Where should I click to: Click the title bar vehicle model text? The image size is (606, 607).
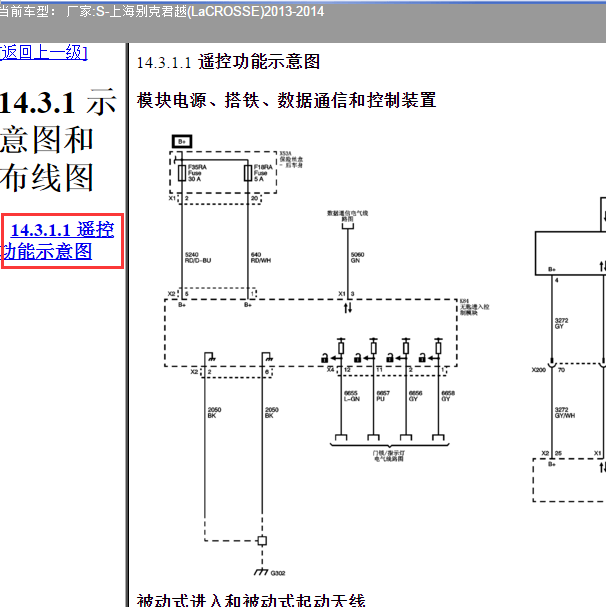point(162,12)
